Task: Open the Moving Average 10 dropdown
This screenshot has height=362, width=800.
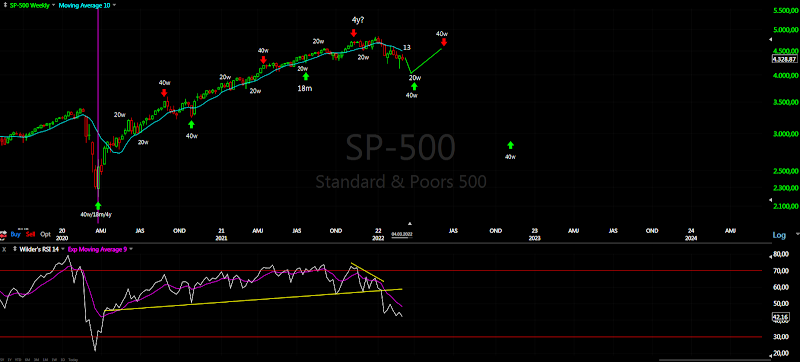Action: pyautogui.click(x=114, y=5)
